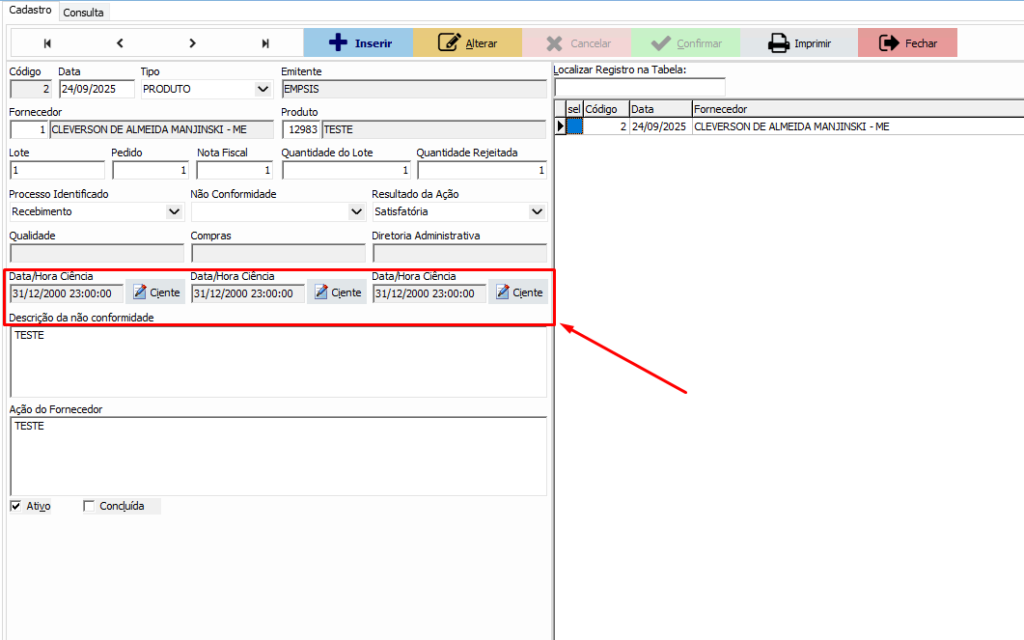Click the Localizar Registro na Tabela field
This screenshot has width=1024, height=640.
[x=639, y=87]
